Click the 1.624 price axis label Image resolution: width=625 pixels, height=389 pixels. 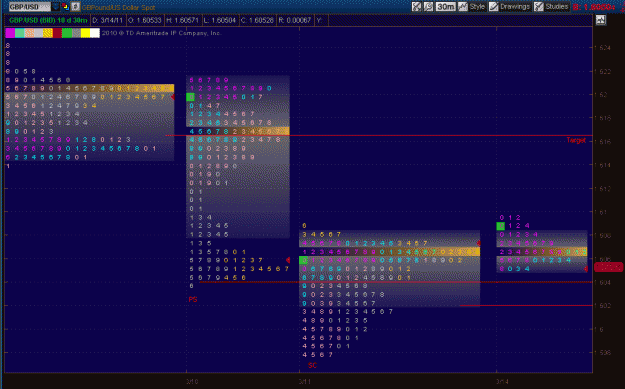click(x=602, y=48)
